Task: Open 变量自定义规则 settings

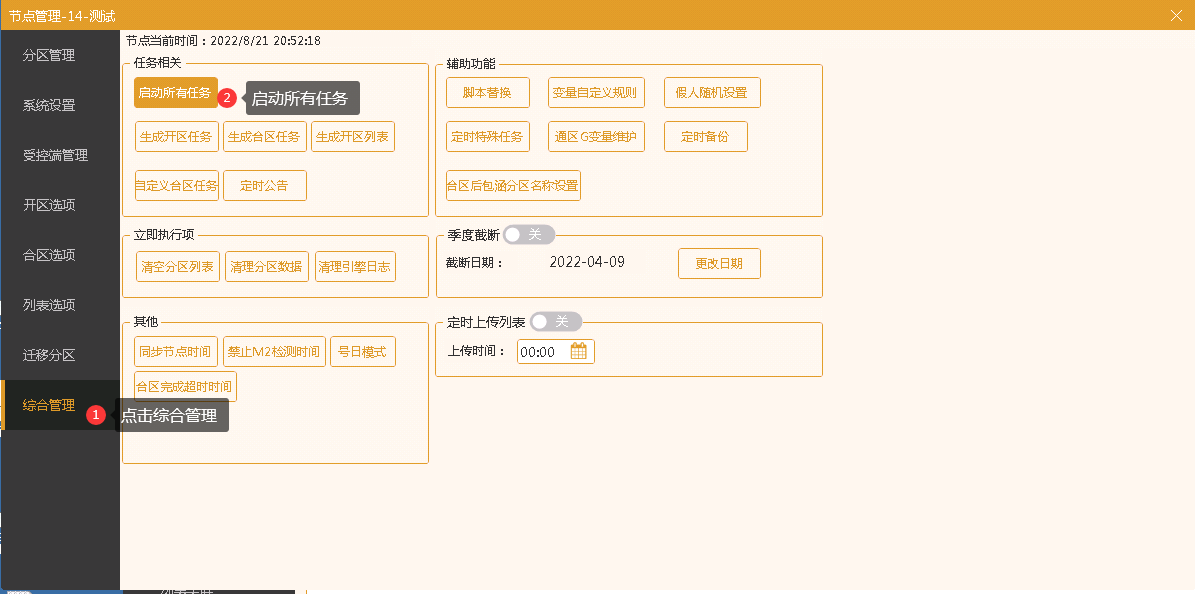Action: [x=596, y=92]
